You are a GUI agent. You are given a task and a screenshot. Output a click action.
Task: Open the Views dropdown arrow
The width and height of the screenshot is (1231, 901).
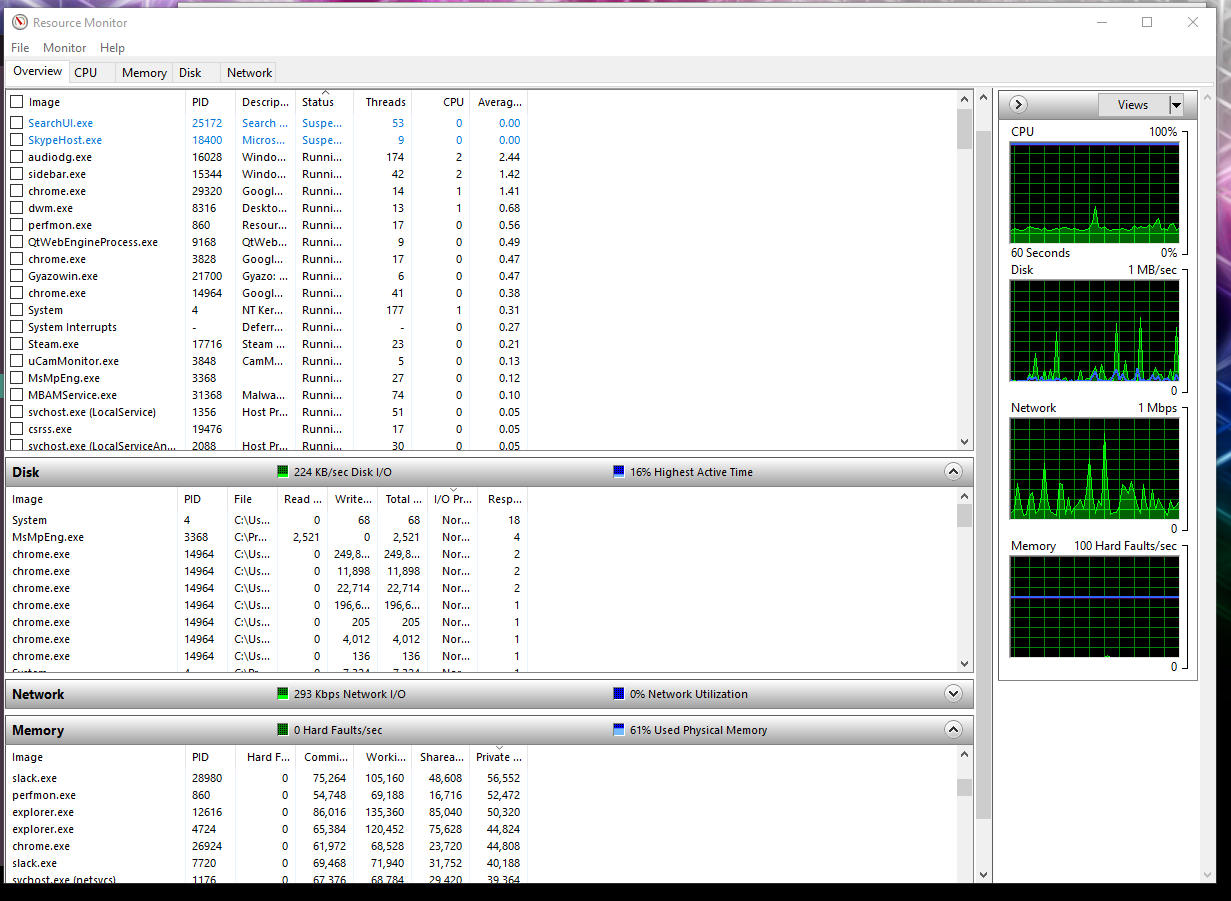point(1176,104)
